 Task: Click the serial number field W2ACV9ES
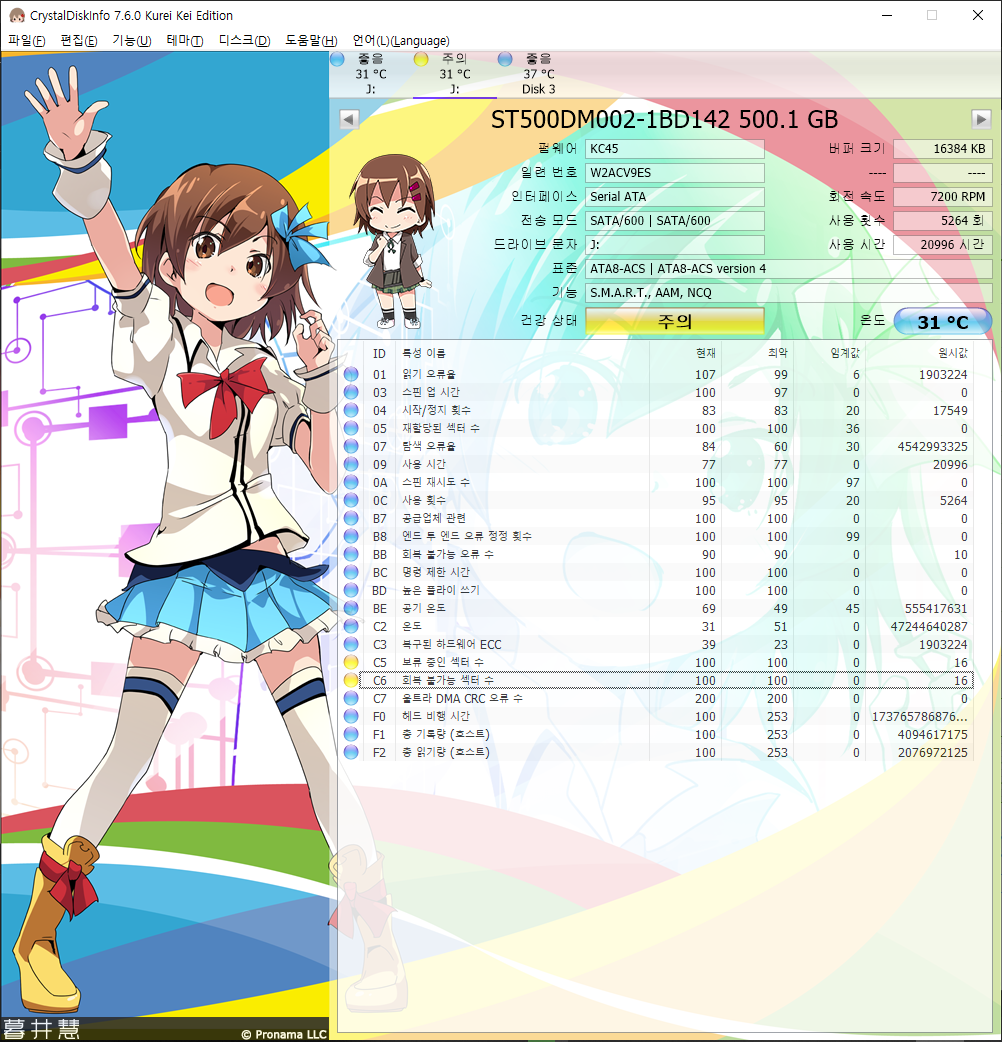click(x=674, y=173)
